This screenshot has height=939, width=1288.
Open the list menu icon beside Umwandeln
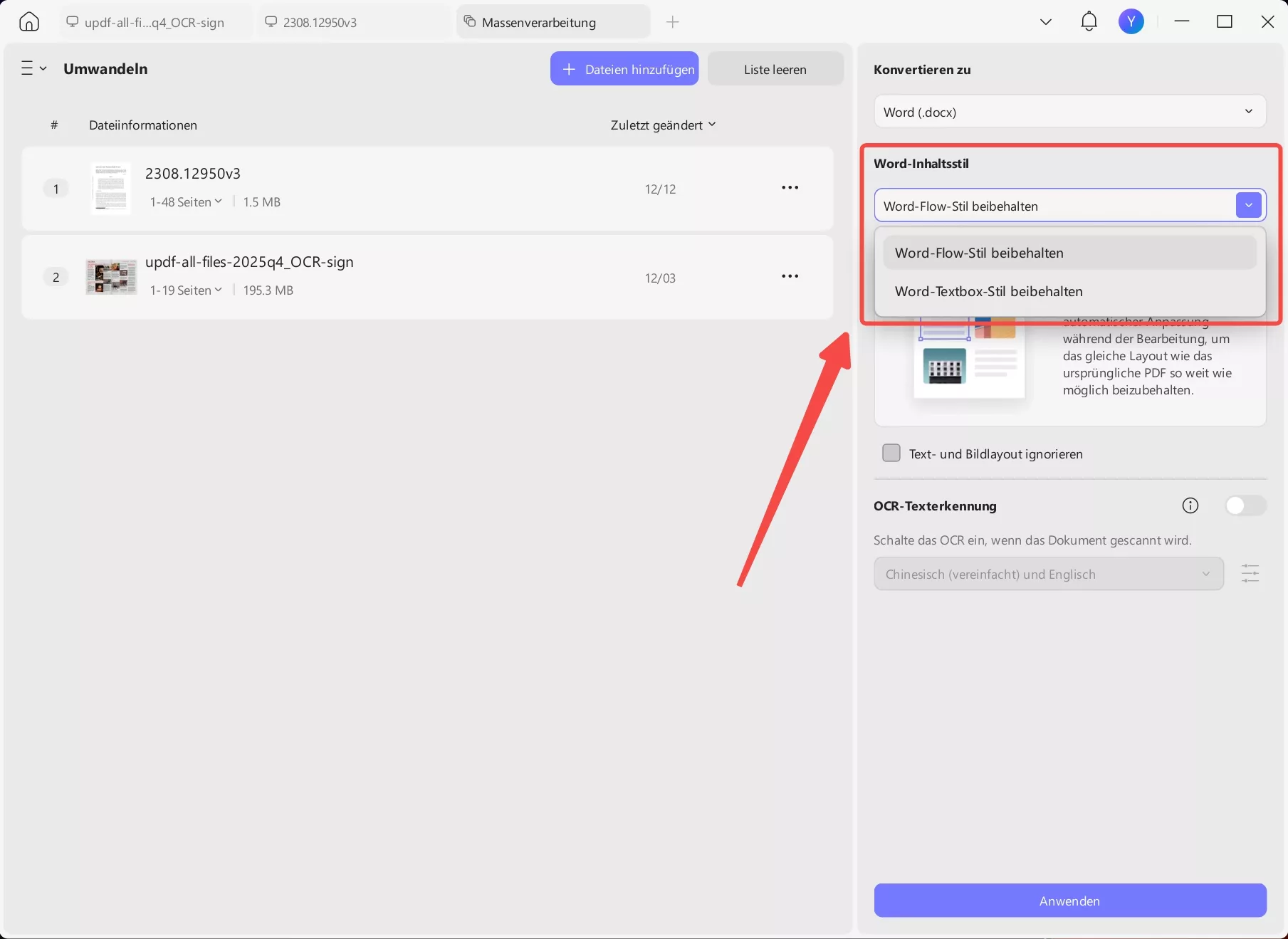(x=33, y=68)
